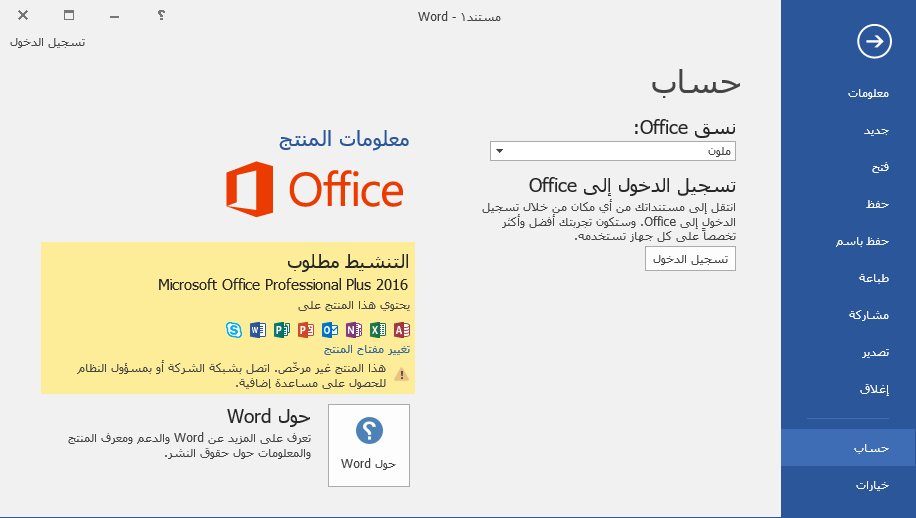Maximize the Word window
The image size is (916, 518).
[69, 15]
